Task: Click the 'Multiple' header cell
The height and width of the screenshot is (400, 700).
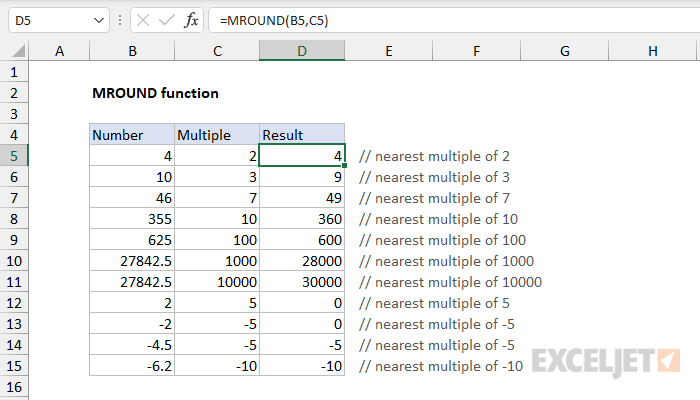Action: [x=217, y=135]
